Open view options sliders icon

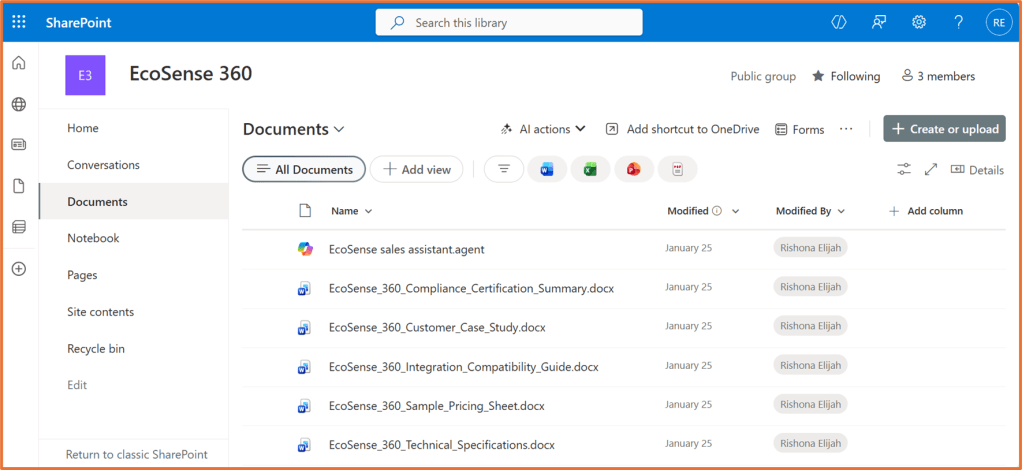click(x=903, y=169)
